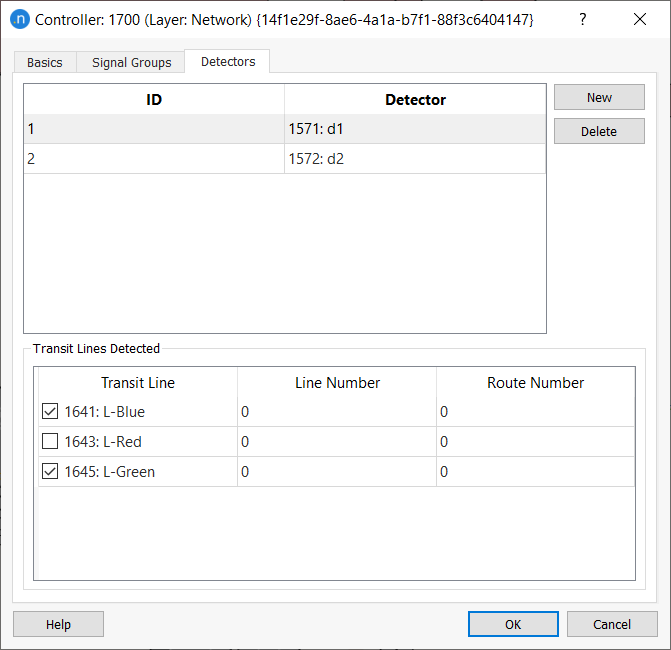The height and width of the screenshot is (650, 671).
Task: Close the Controller dialog window
Action: (x=641, y=19)
